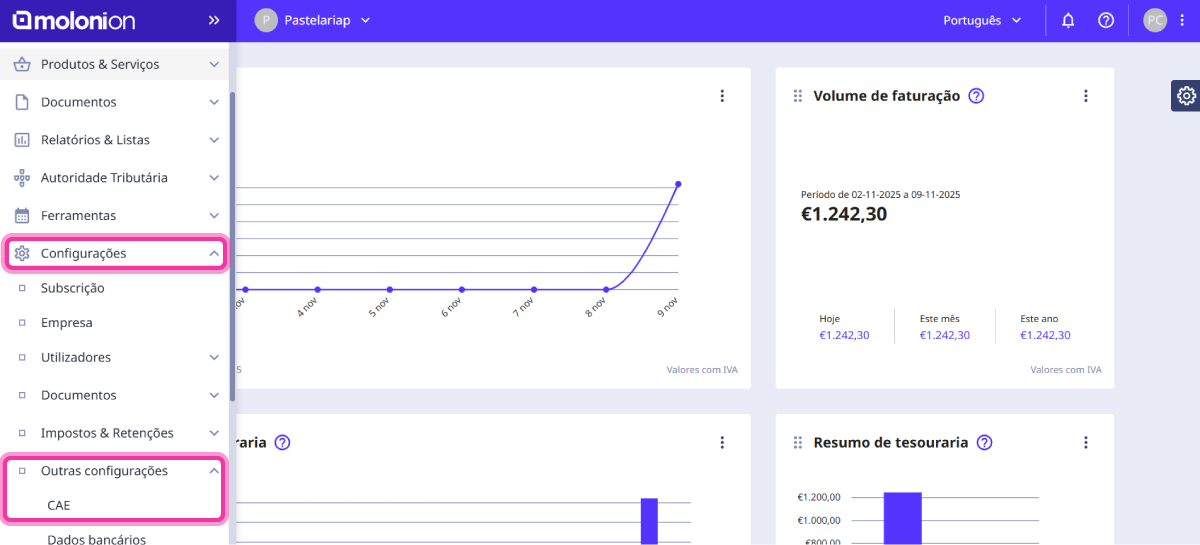Screen dimensions: 1200x545
Task: Open the Subscrição settings item
Action: coord(72,288)
